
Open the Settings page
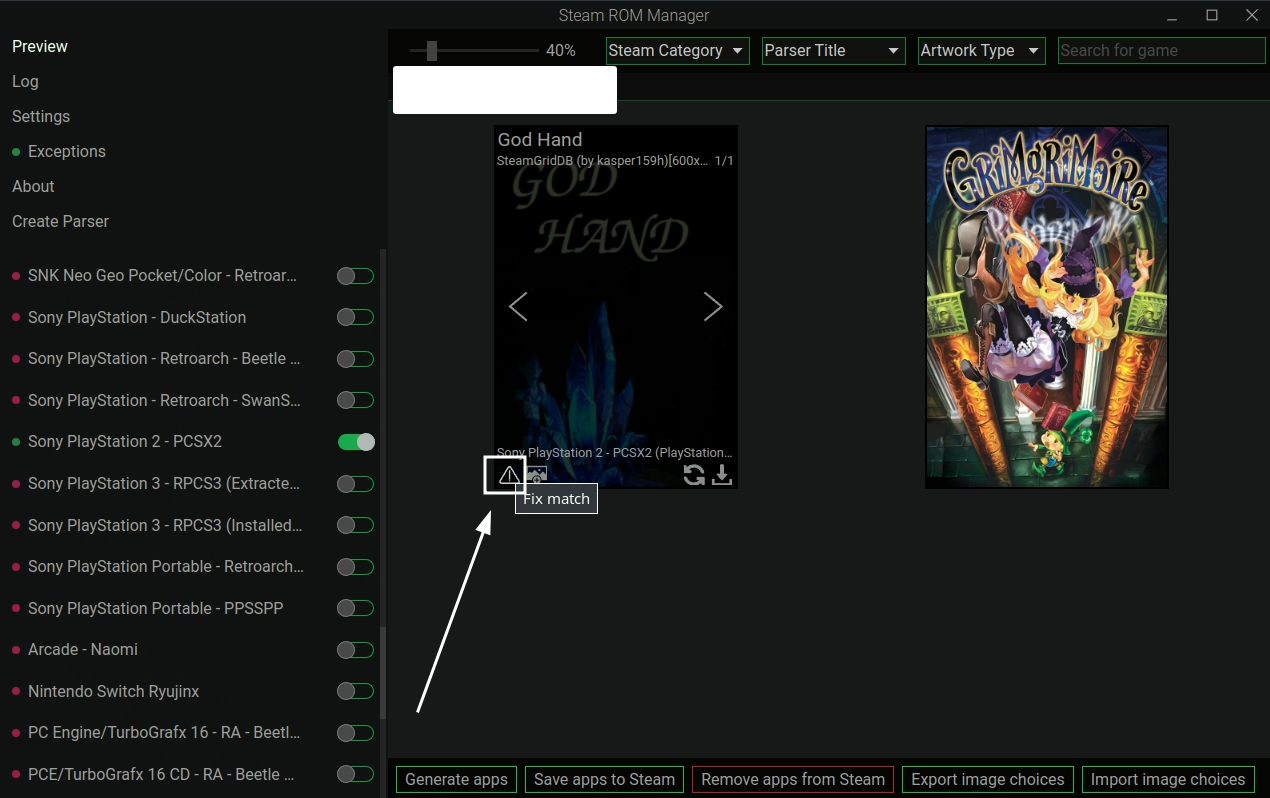41,116
